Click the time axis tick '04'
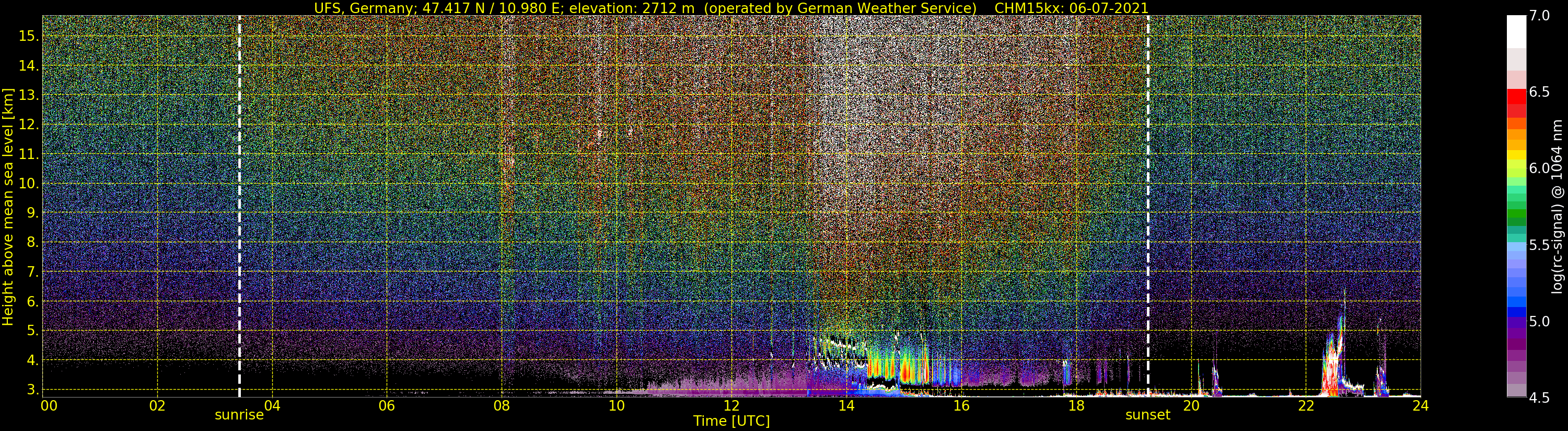 [272, 405]
